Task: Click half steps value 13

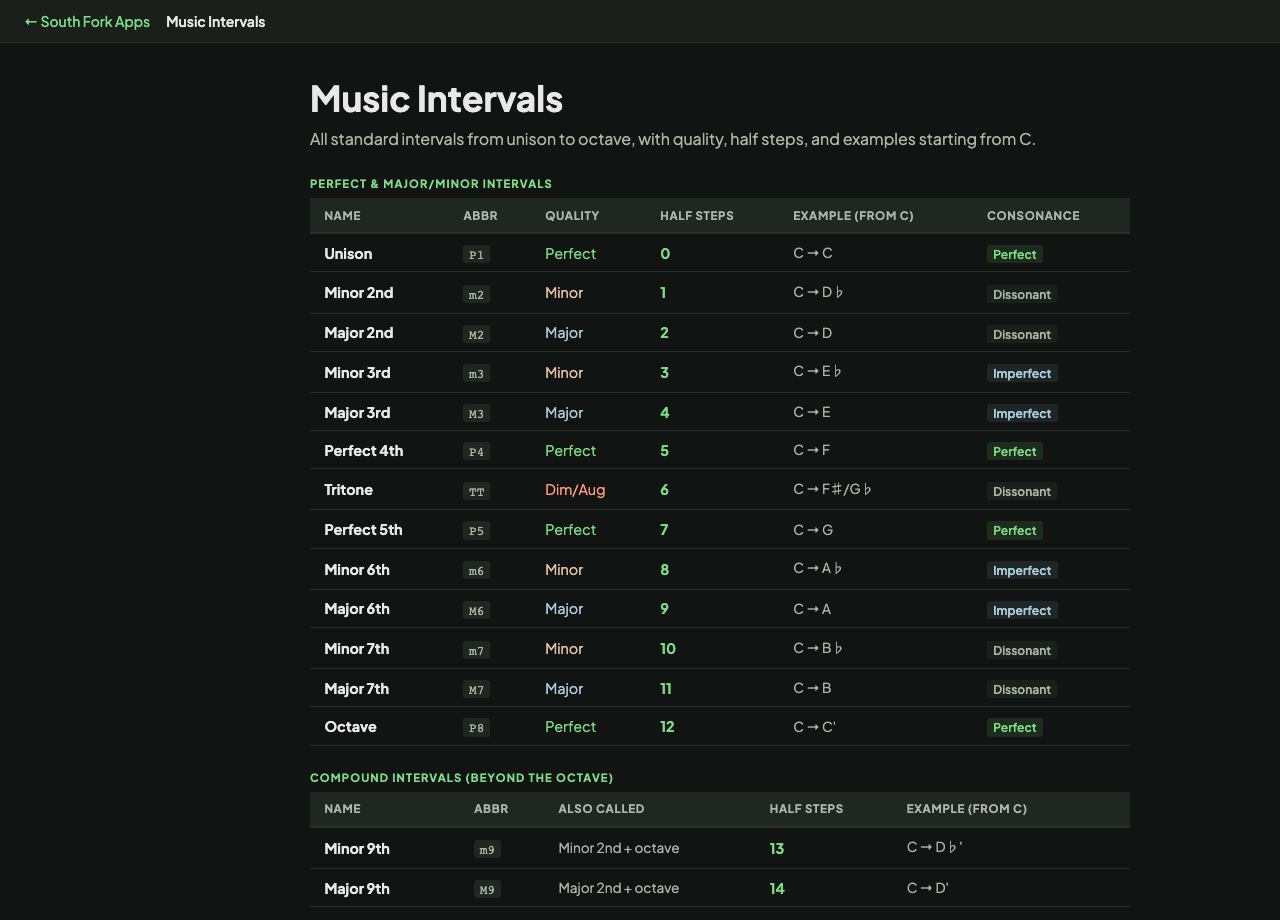Action: click(777, 849)
